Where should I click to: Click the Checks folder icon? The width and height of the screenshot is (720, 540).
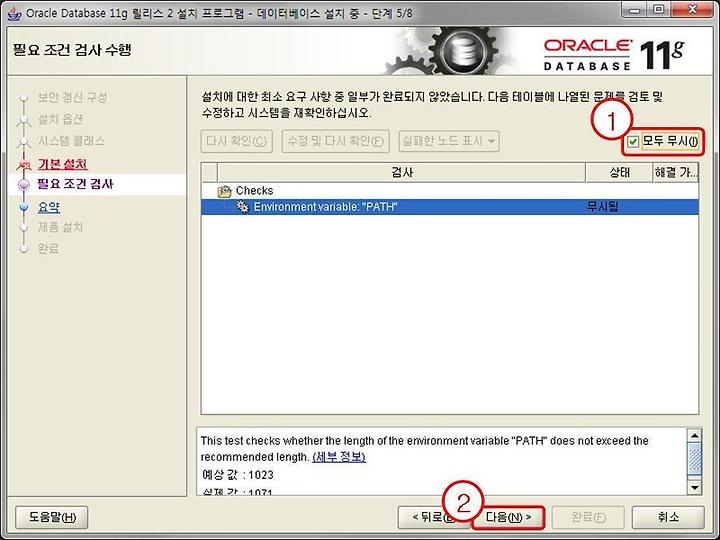click(225, 191)
